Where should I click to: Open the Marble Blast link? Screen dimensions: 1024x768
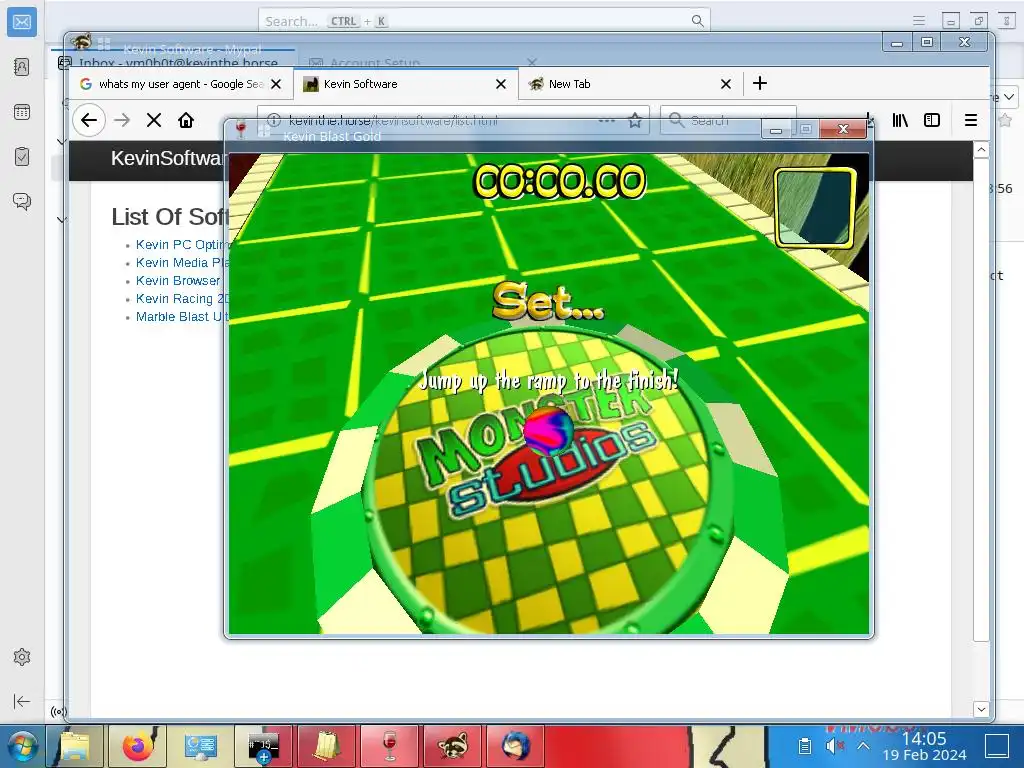coord(182,317)
